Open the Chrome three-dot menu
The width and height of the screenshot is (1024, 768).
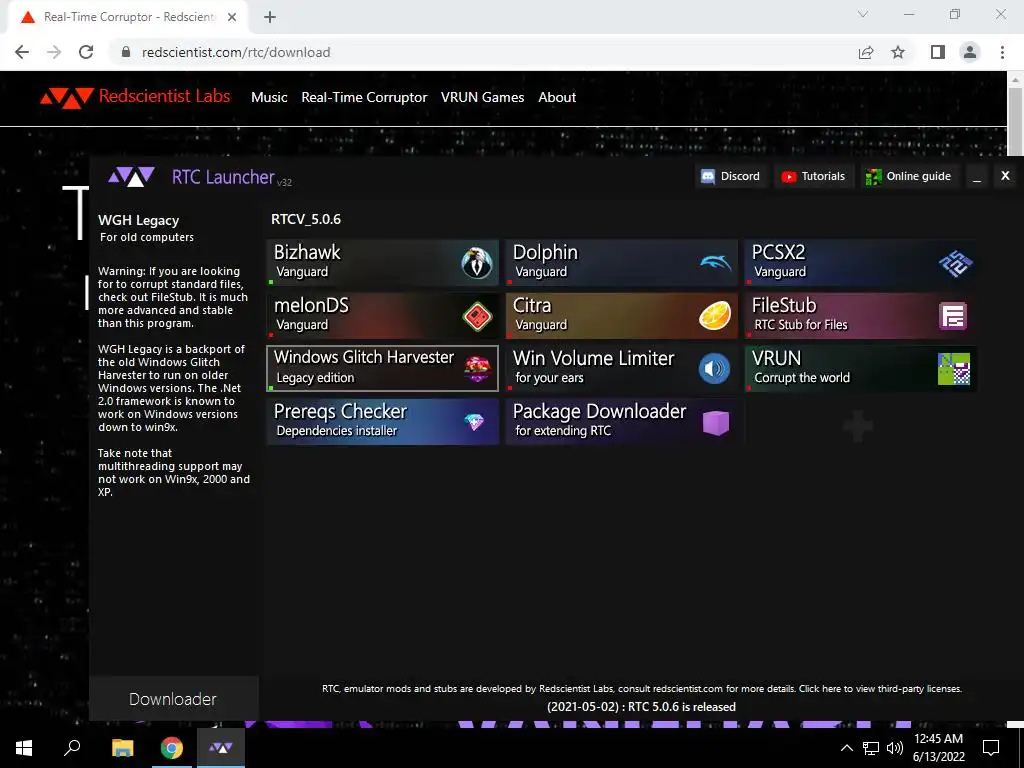pos(1002,52)
